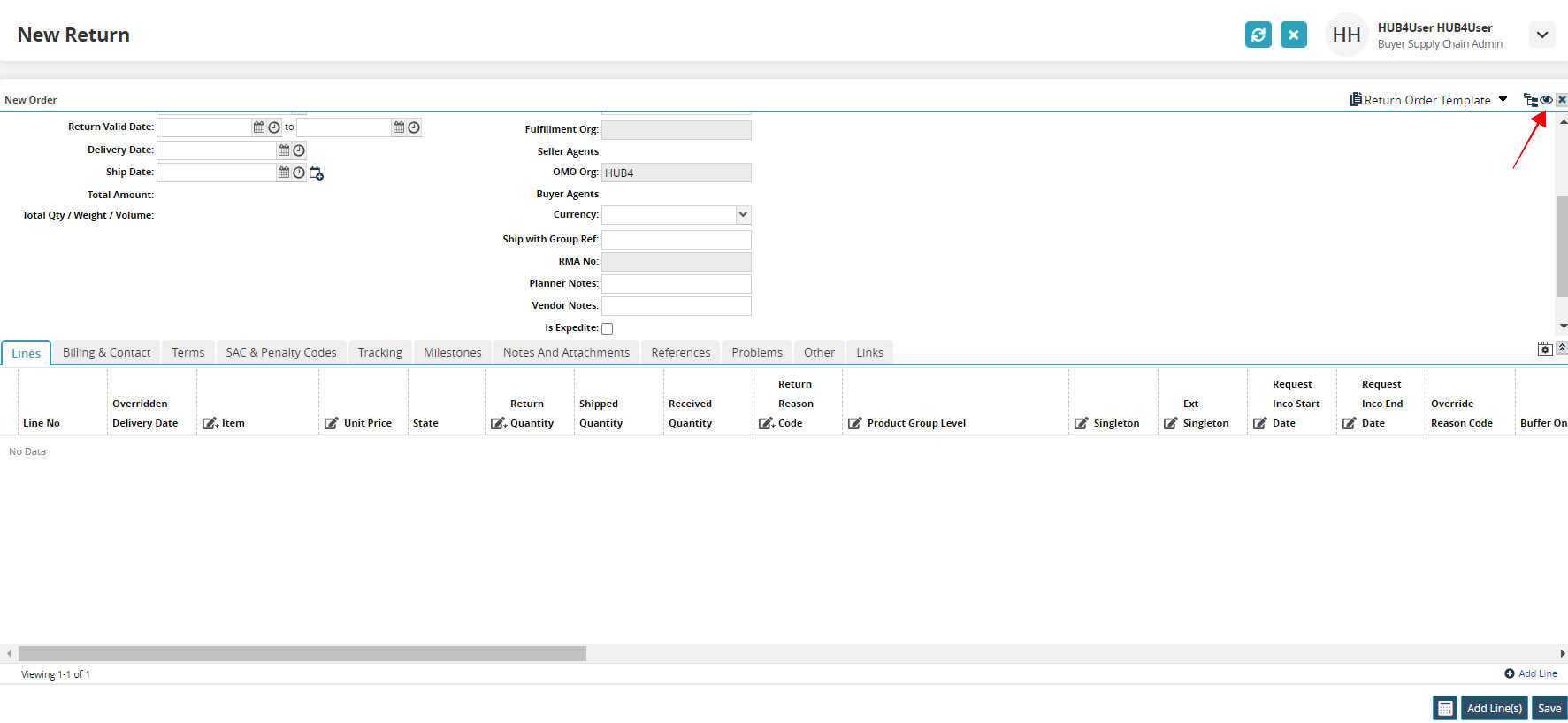Open Delivery Date calendar picker
Image resolution: width=1568 pixels, height=723 pixels.
pyautogui.click(x=284, y=150)
